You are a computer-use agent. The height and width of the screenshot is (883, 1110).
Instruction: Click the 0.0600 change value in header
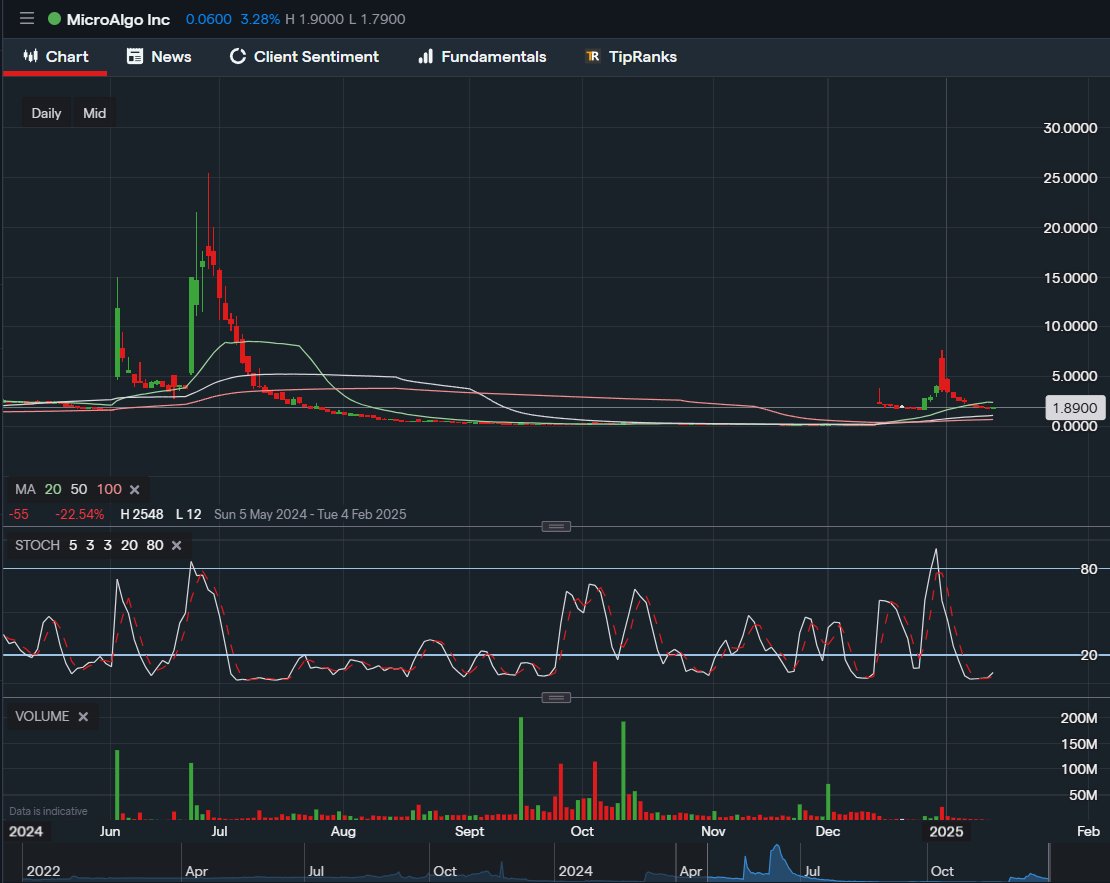[x=208, y=19]
